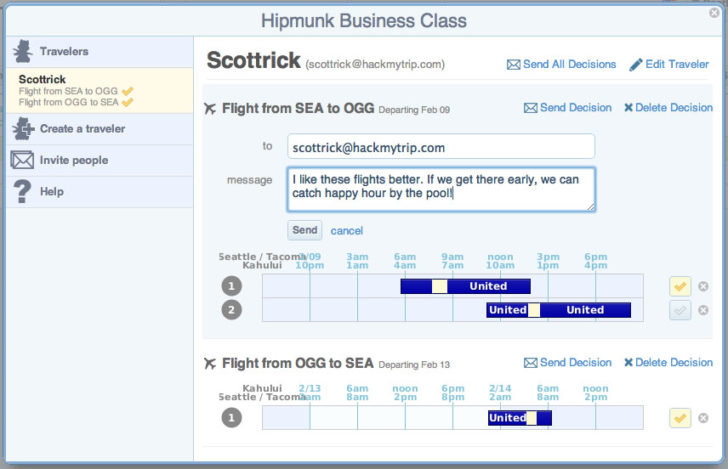
Task: Click airplane icon next to Flight from OGG to SEA
Action: coord(210,364)
